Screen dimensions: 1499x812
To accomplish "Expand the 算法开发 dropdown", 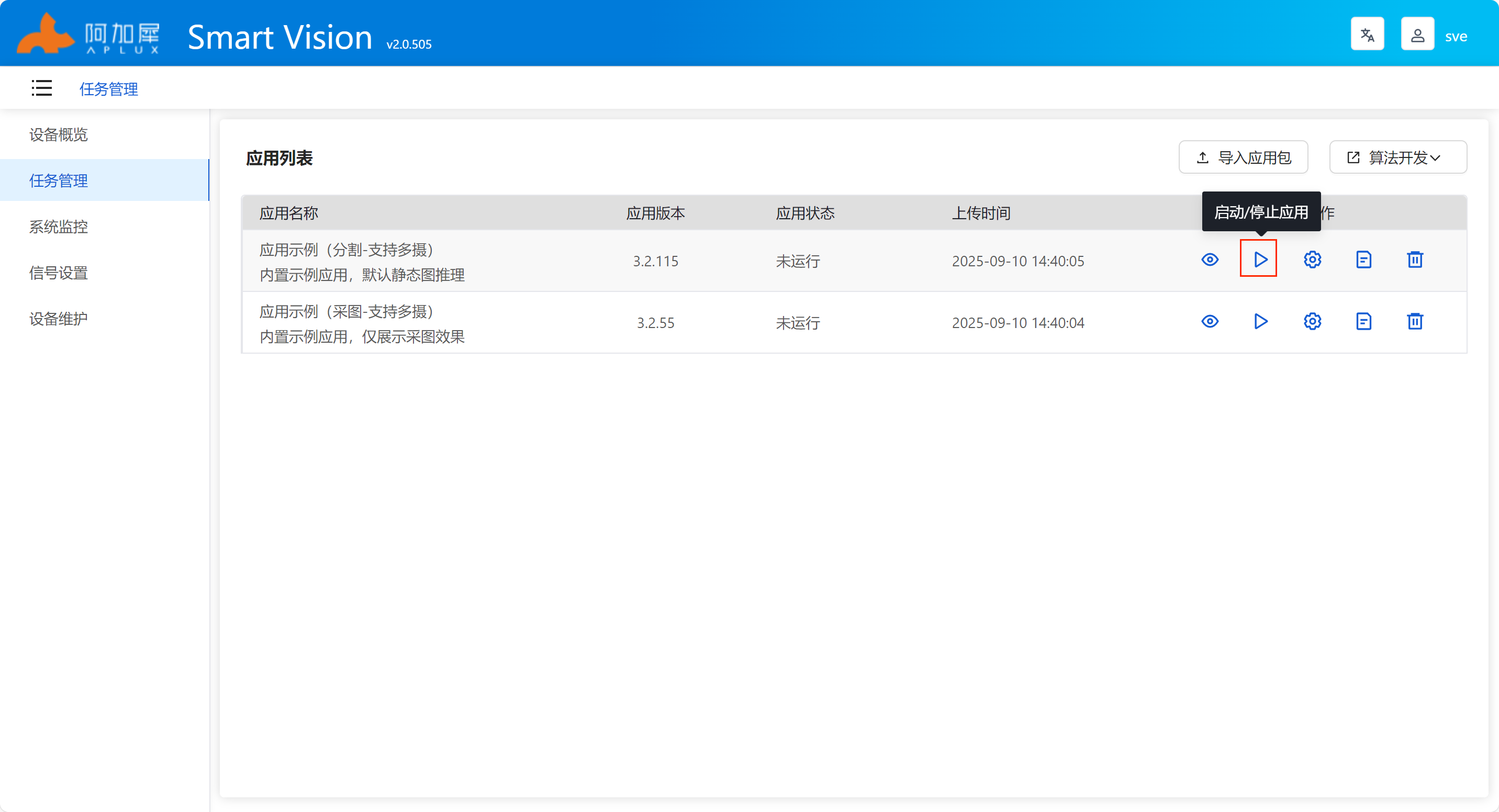I will [1398, 157].
